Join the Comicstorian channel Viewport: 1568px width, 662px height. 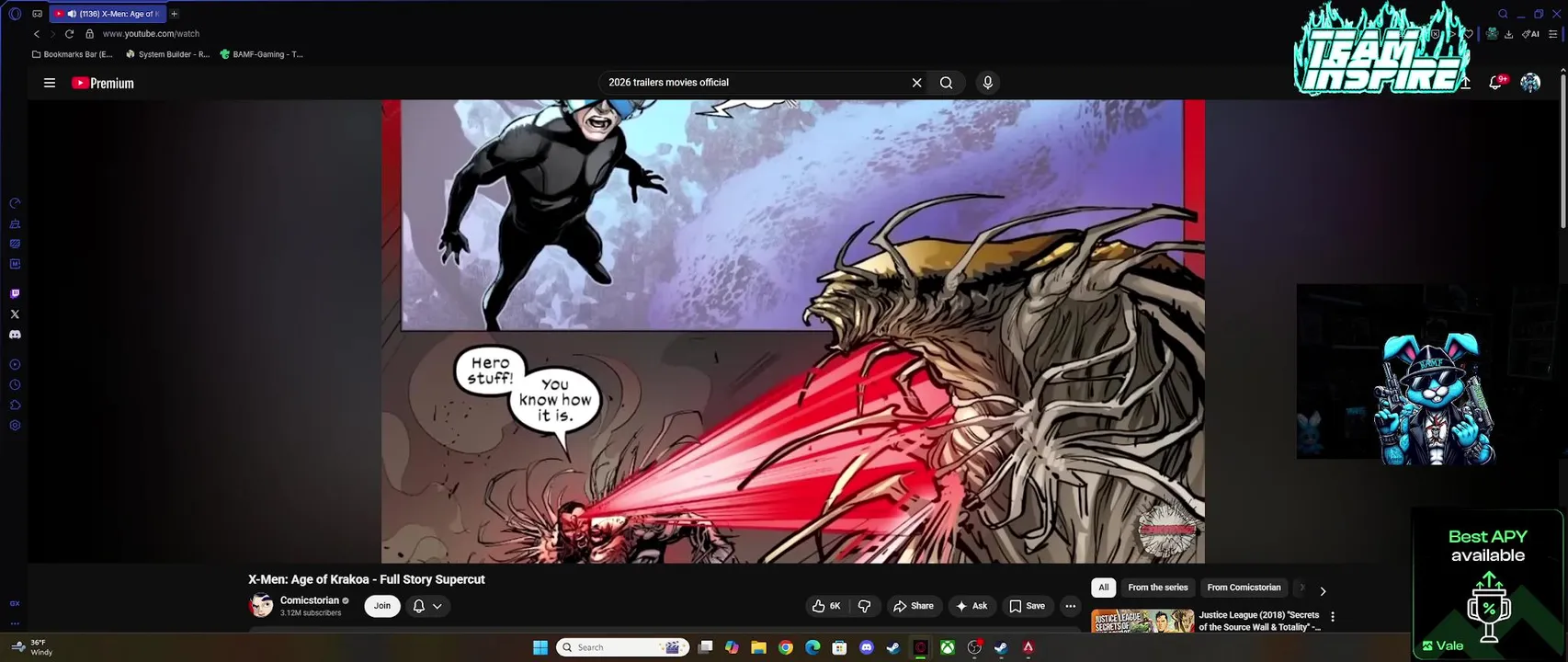(x=382, y=606)
